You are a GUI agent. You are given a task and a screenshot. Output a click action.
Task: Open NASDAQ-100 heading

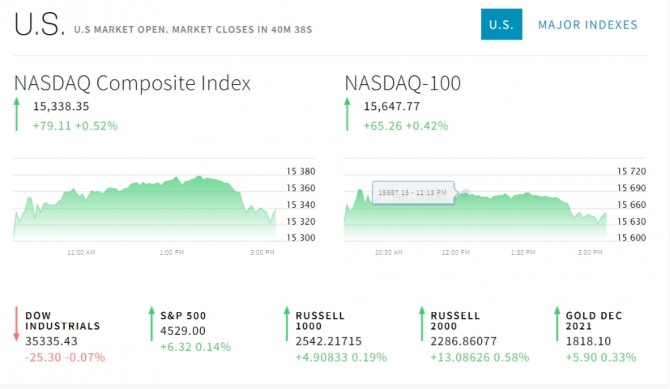(x=403, y=83)
